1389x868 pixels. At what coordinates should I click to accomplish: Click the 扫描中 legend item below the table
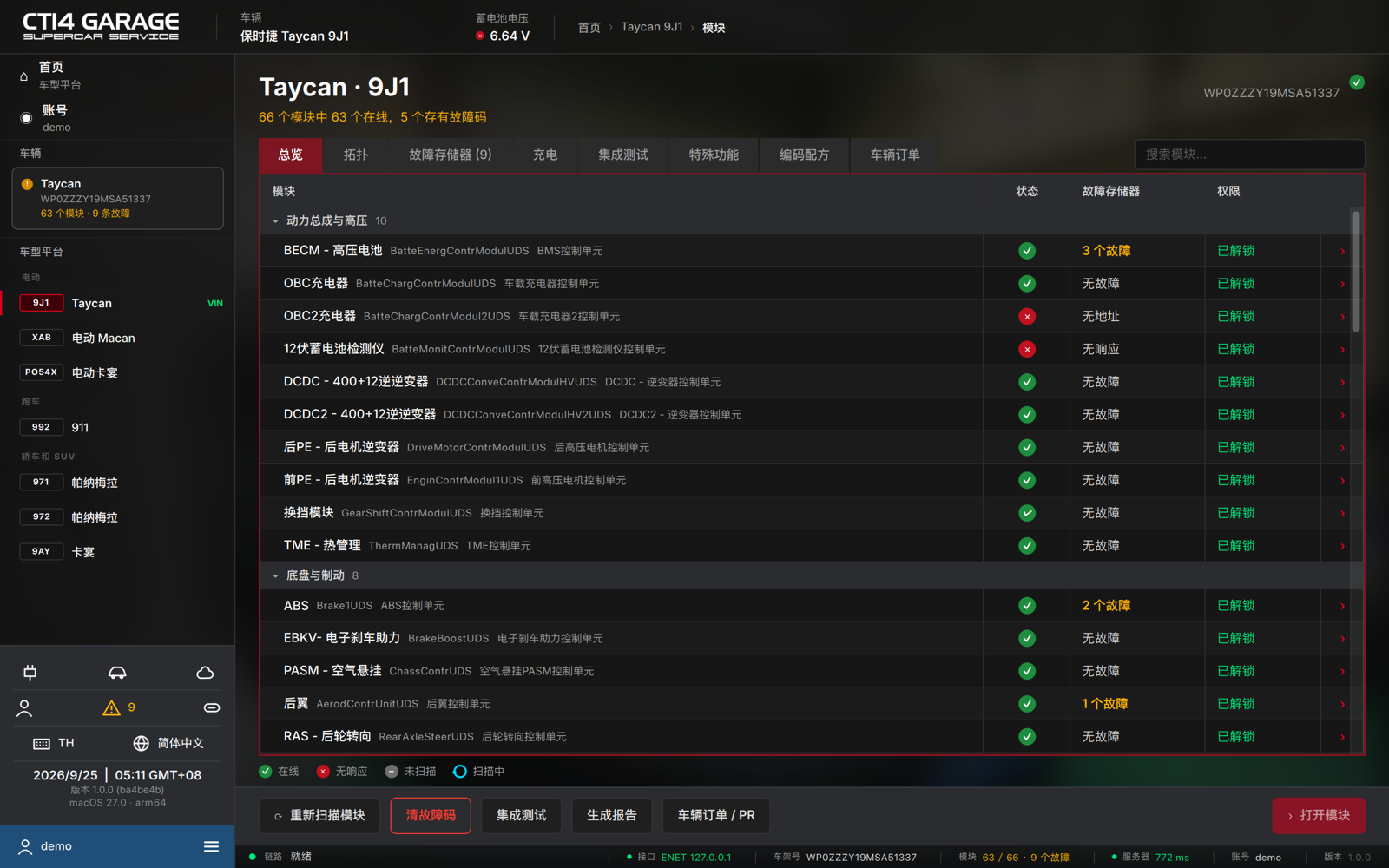point(478,772)
